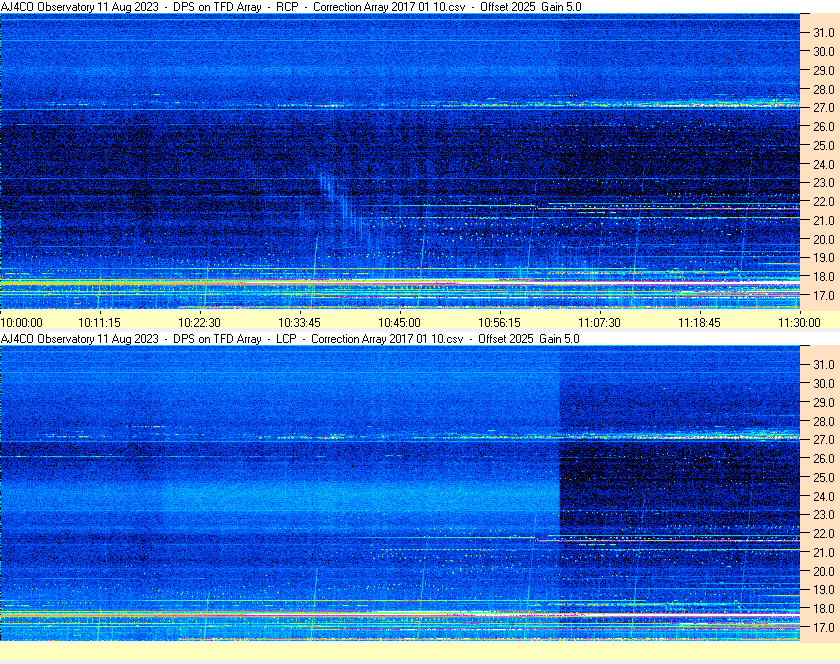Select the 10:22:30 time axis label
The width and height of the screenshot is (840, 664).
(x=199, y=323)
